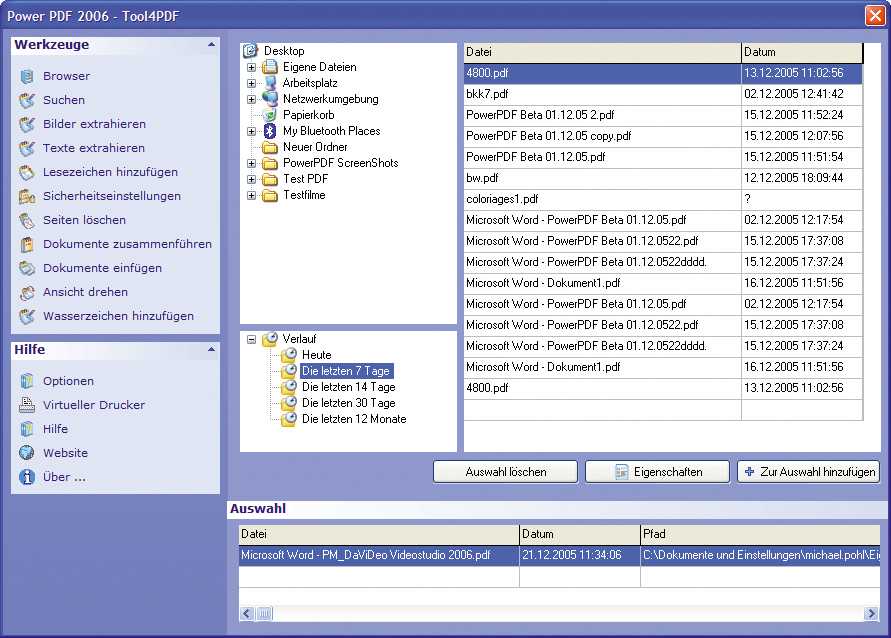
Task: Click the Über info icon
Action: [27, 477]
